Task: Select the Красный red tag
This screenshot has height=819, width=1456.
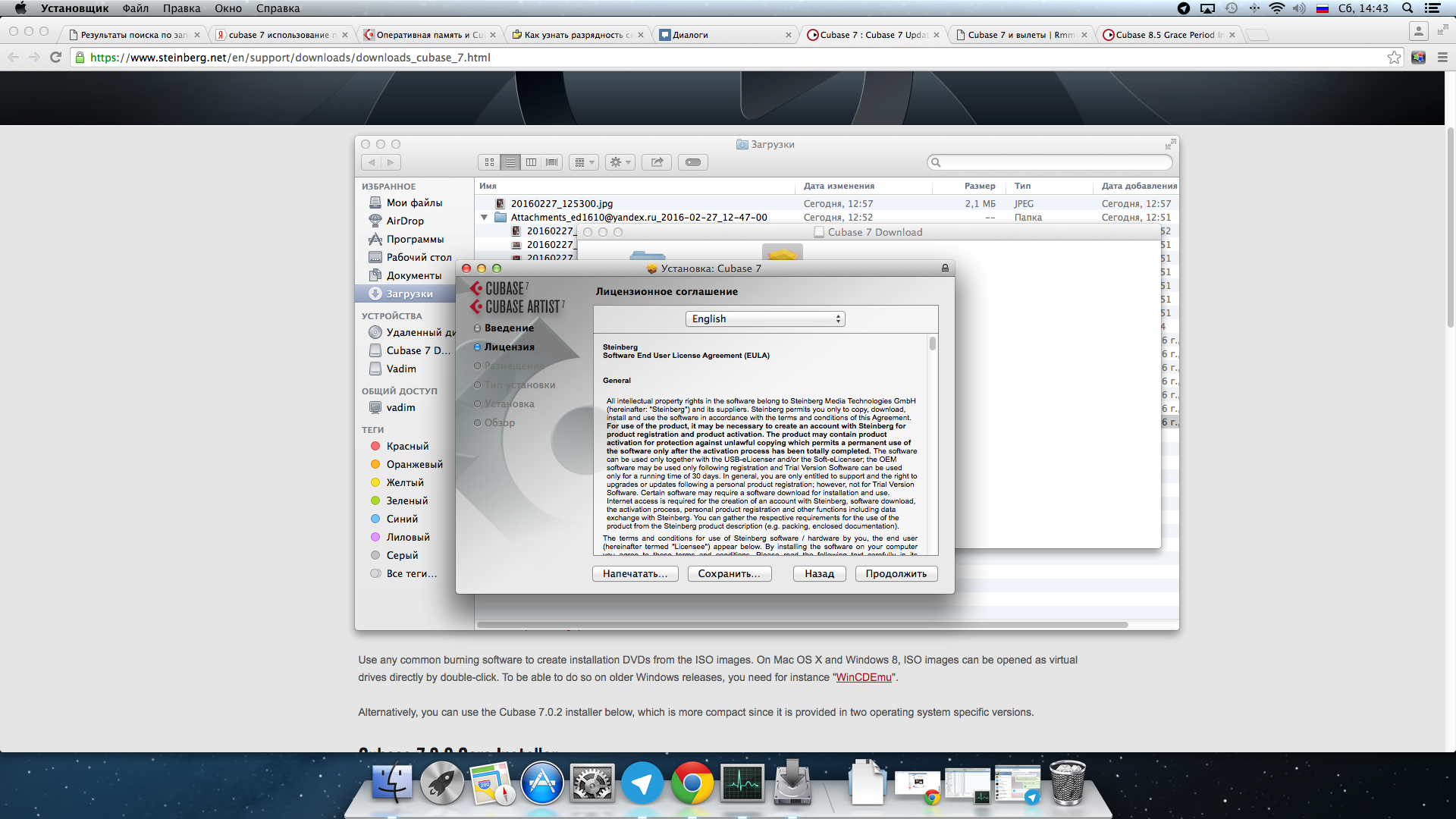Action: pyautogui.click(x=407, y=446)
